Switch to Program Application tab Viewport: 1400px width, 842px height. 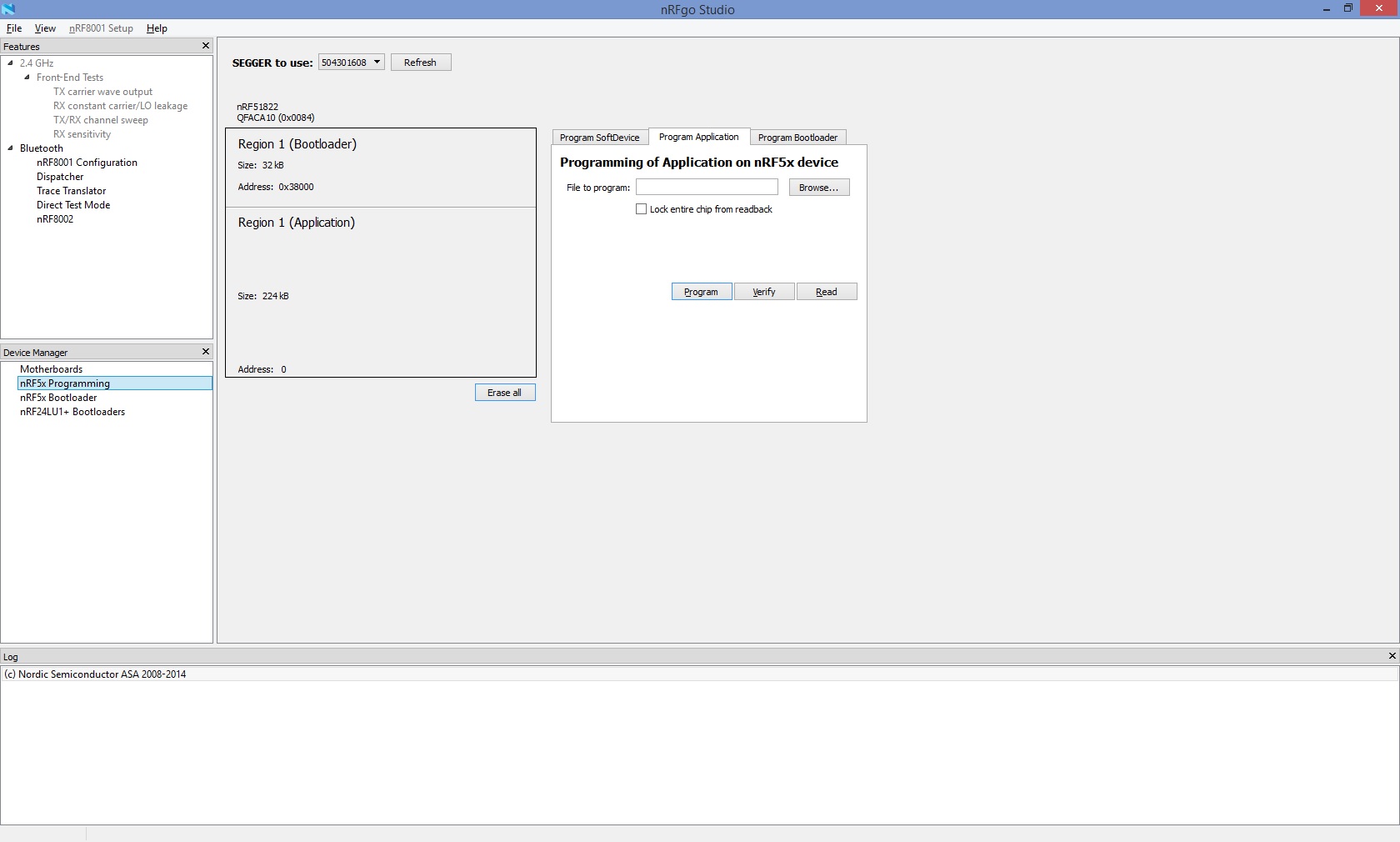point(698,137)
